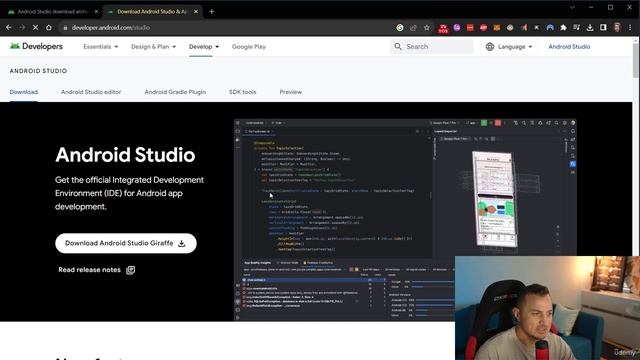Select the SDK tools tab
This screenshot has height=360, width=640.
coord(242,92)
